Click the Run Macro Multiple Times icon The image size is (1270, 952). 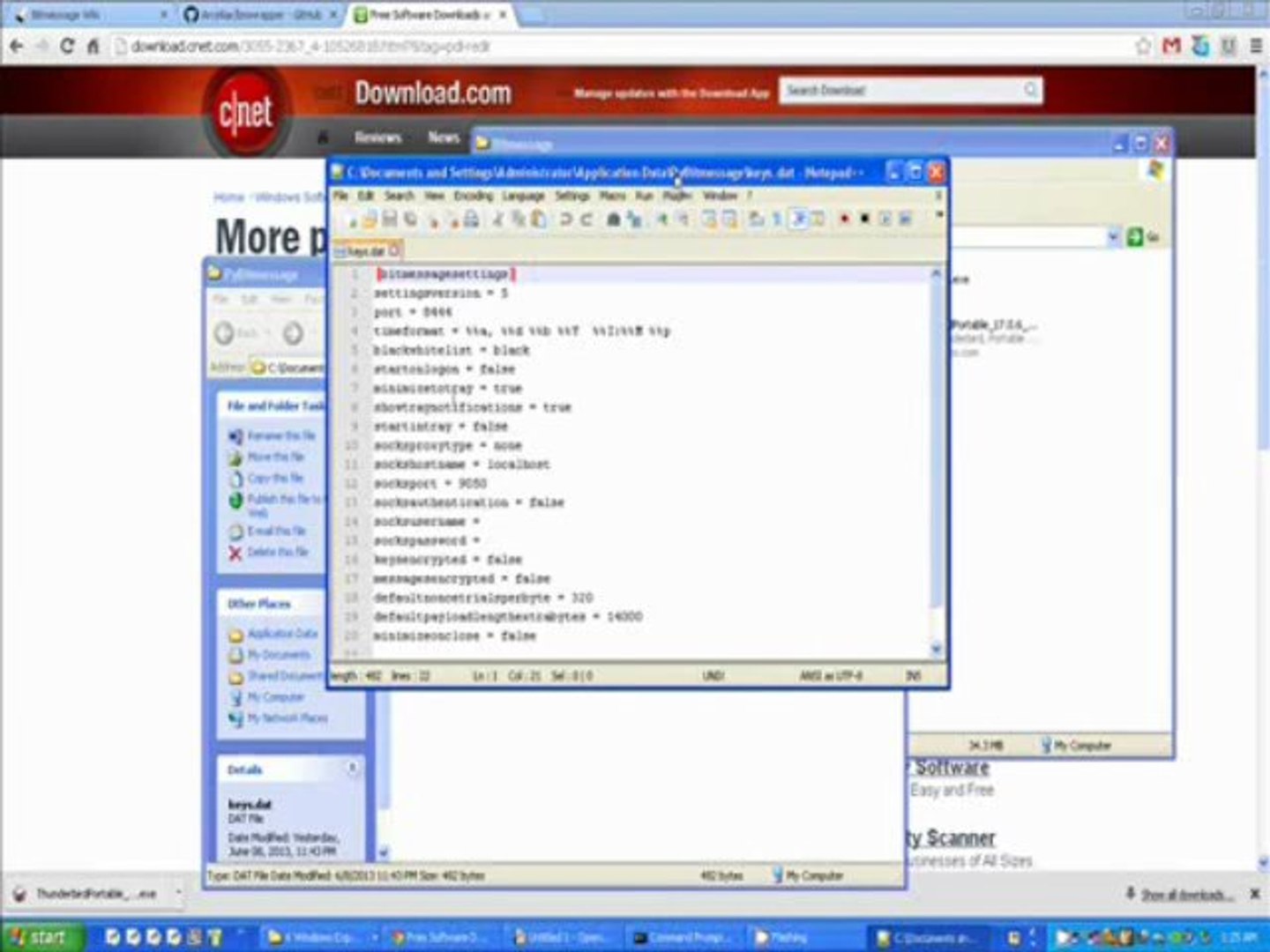(x=904, y=219)
